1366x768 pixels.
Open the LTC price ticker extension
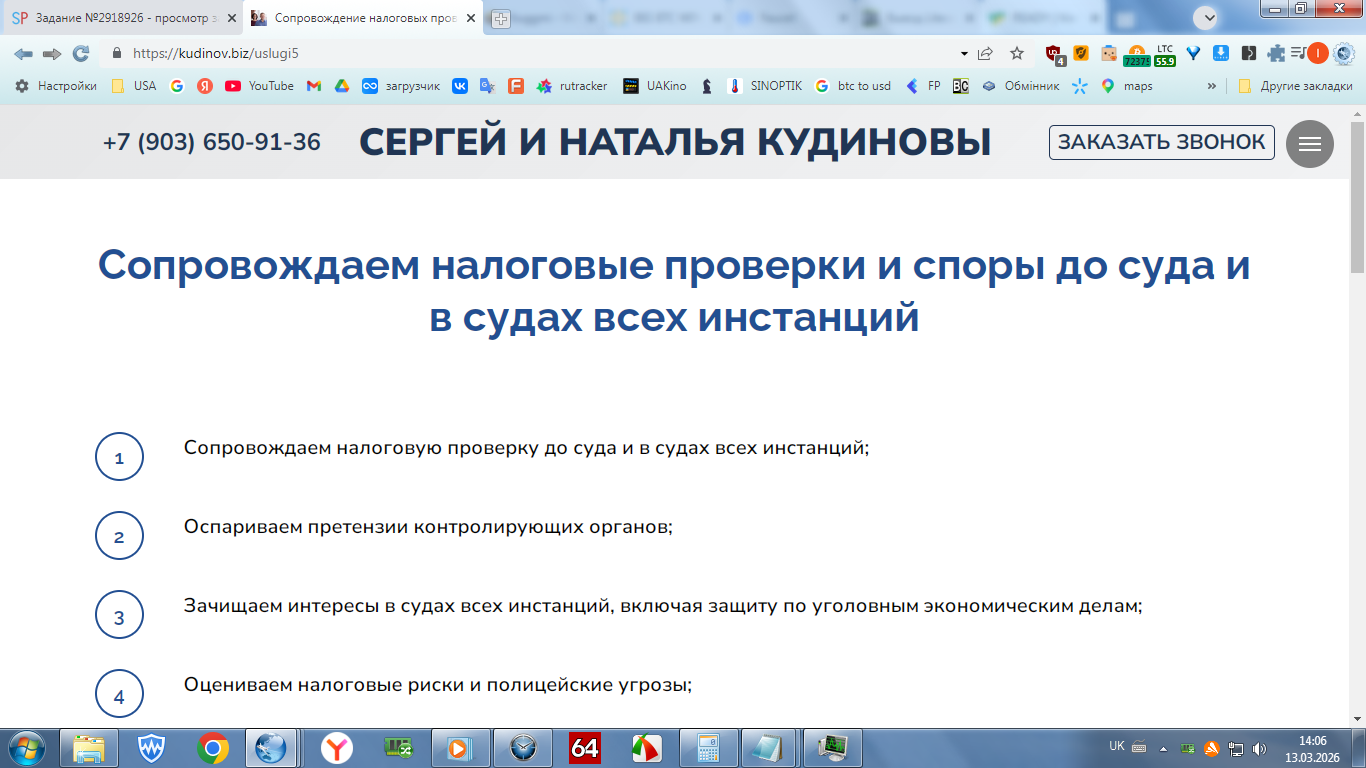pyautogui.click(x=1165, y=55)
